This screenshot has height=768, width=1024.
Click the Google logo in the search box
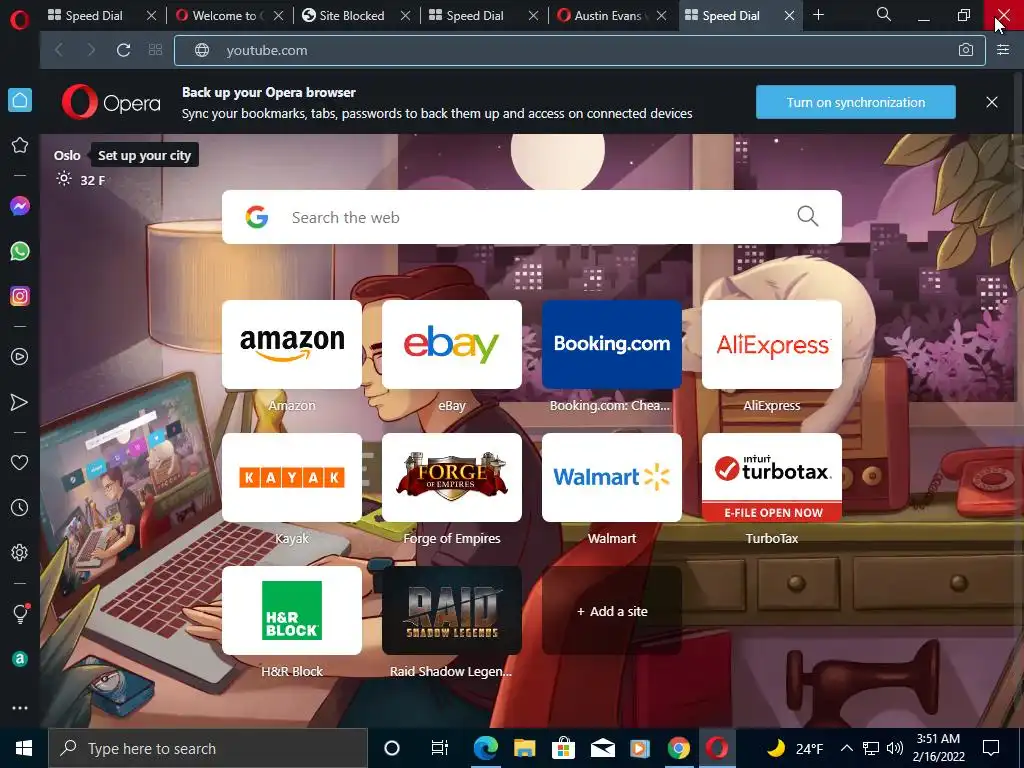click(257, 217)
